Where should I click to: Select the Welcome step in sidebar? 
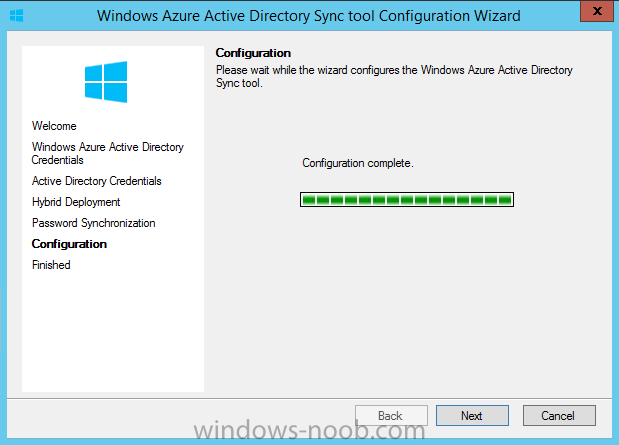pyautogui.click(x=54, y=126)
